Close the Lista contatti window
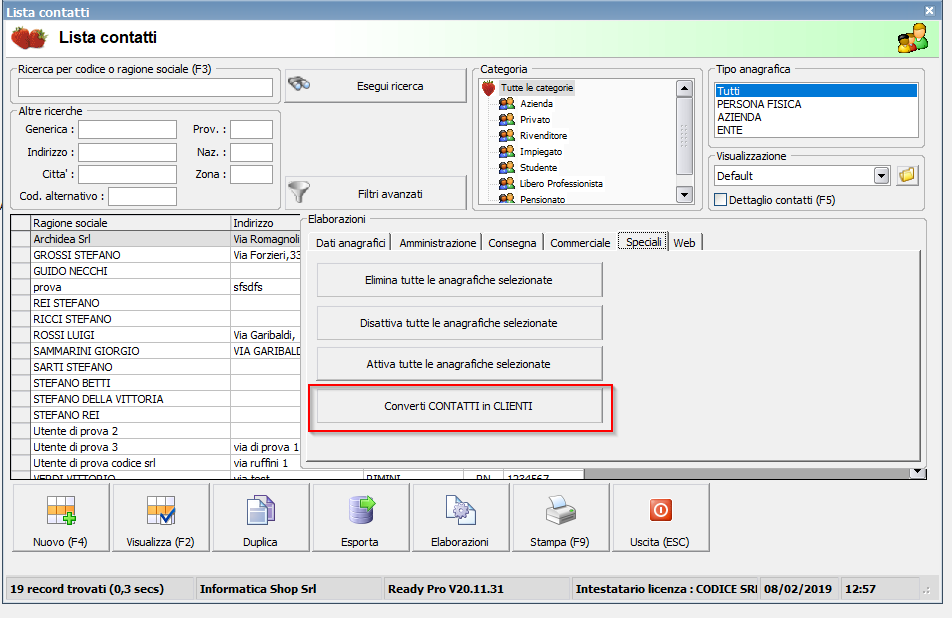This screenshot has width=952, height=618. [930, 10]
